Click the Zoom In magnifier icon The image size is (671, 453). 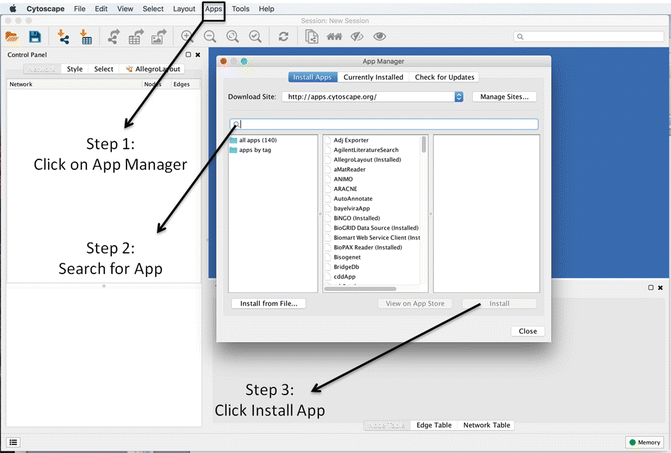click(x=187, y=36)
